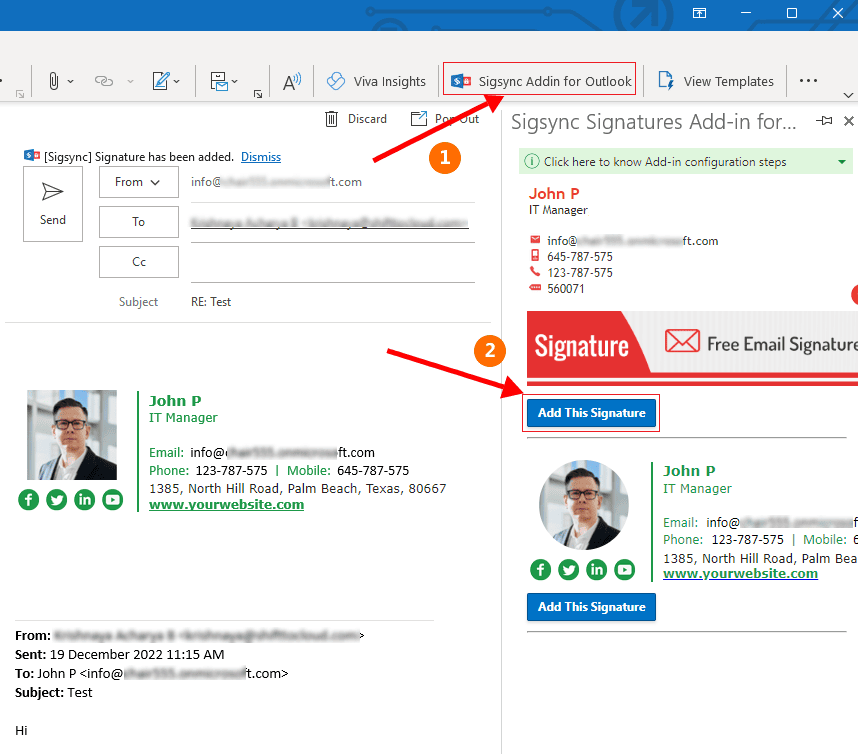Click the Cc recipients button
Screen dimensions: 858x754
pos(138,262)
